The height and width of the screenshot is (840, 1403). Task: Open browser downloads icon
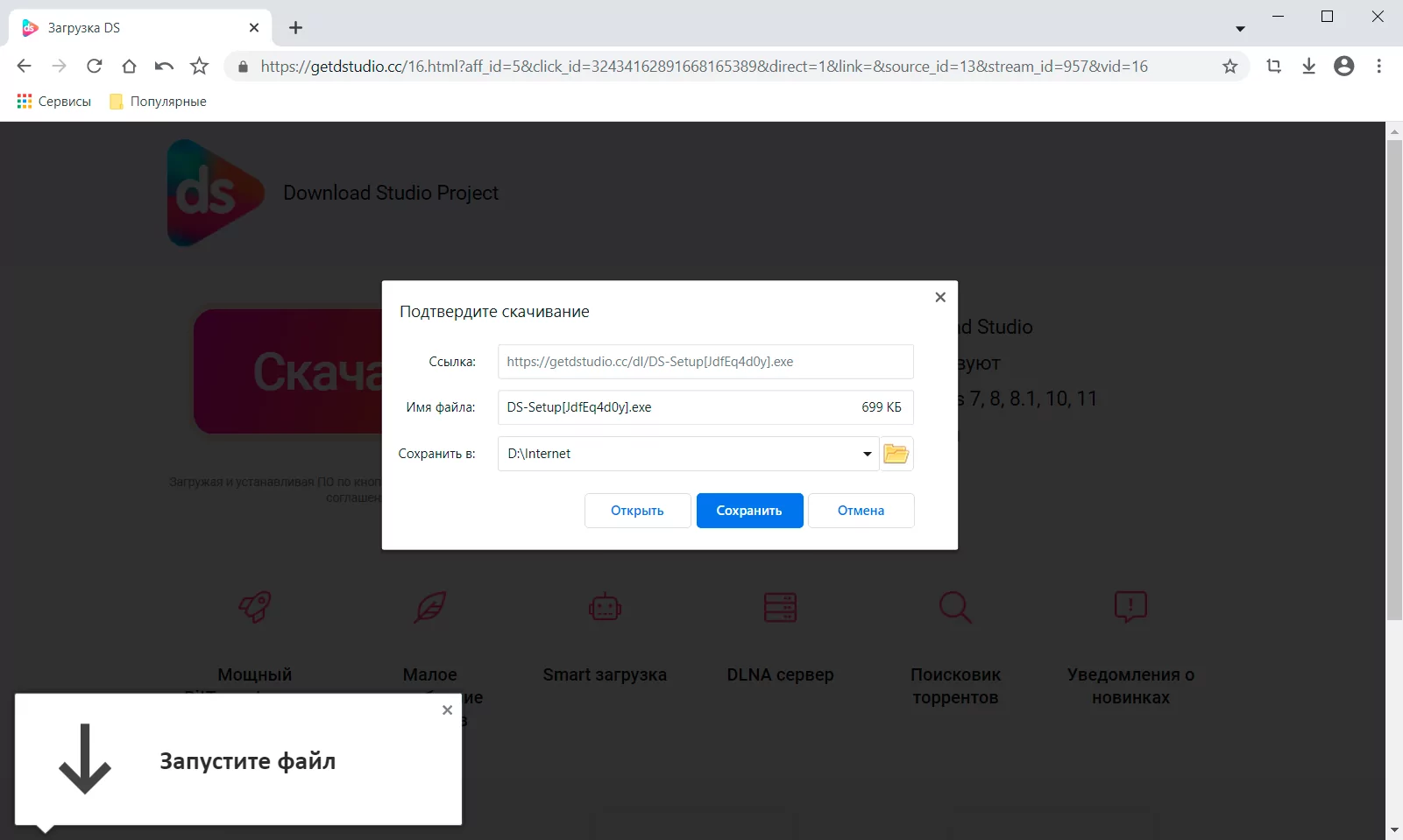[1308, 66]
